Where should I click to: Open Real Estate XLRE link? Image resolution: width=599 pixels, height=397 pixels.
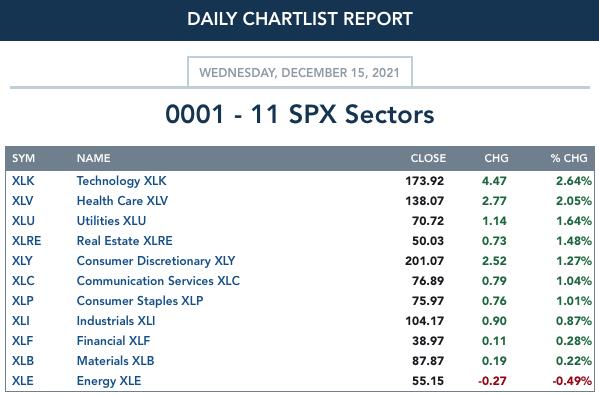[x=125, y=241]
